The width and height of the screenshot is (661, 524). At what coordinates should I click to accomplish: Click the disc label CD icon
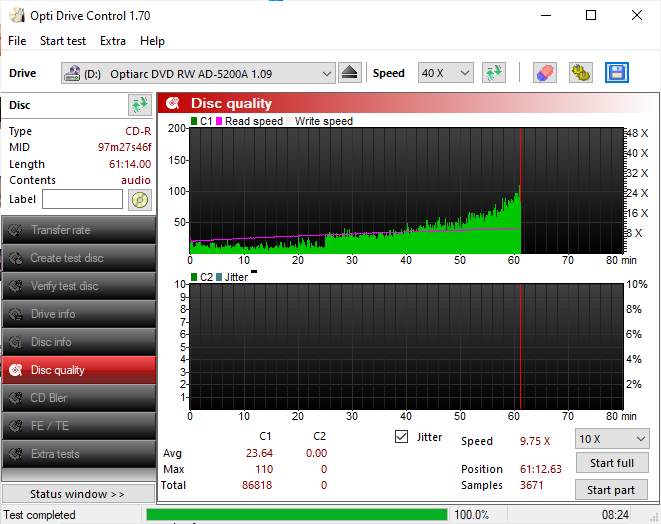140,200
